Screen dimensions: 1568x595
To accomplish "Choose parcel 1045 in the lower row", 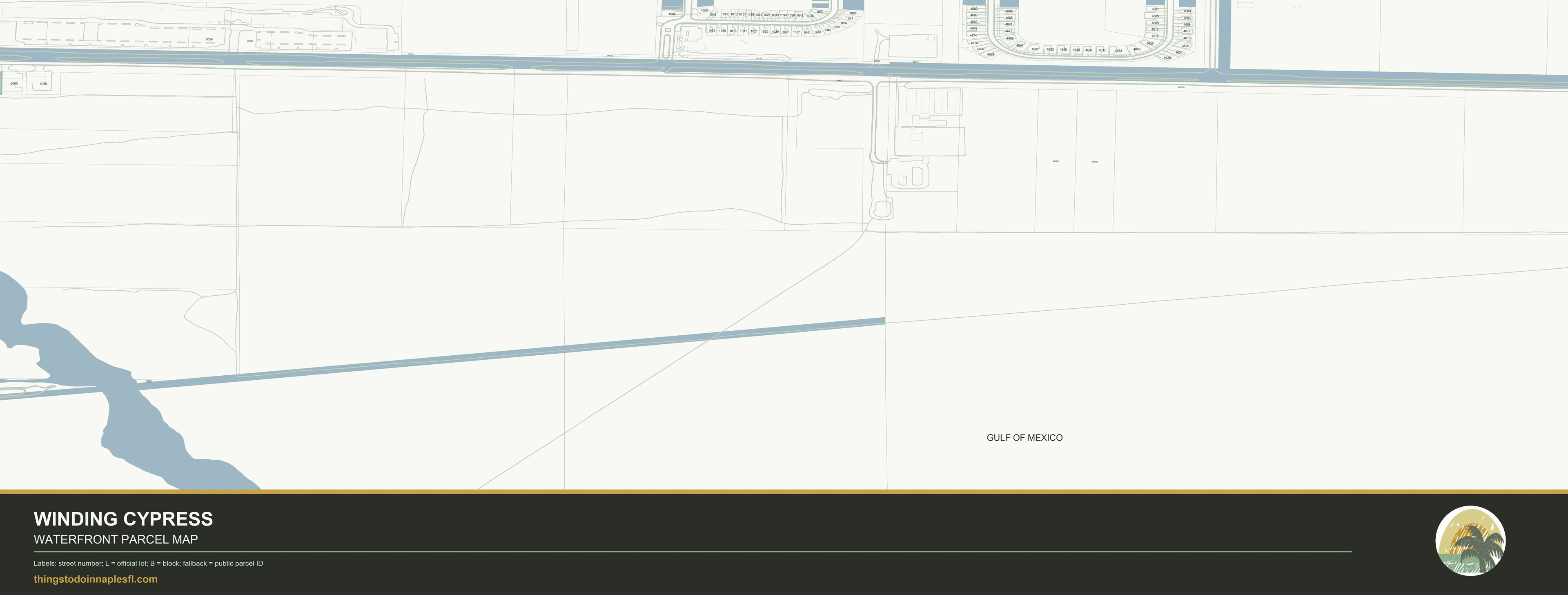I will click(818, 32).
